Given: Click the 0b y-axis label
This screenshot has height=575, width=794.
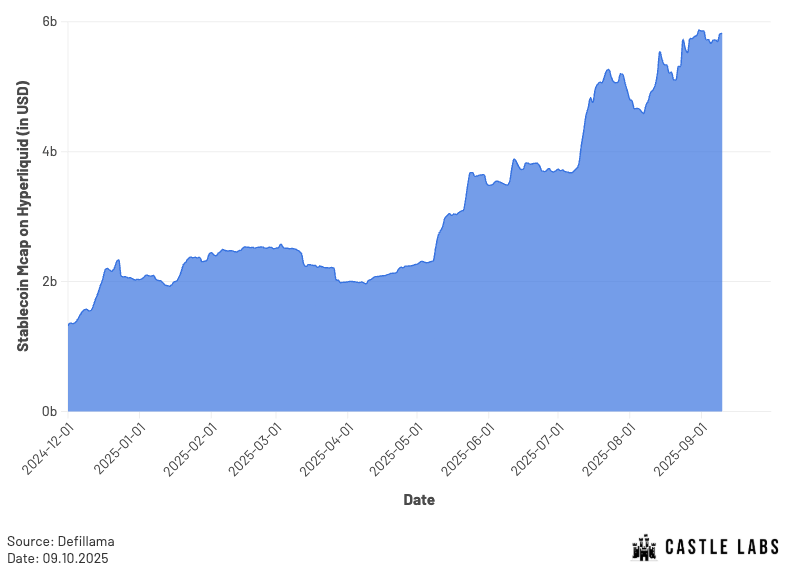Looking at the screenshot, I should (x=50, y=412).
